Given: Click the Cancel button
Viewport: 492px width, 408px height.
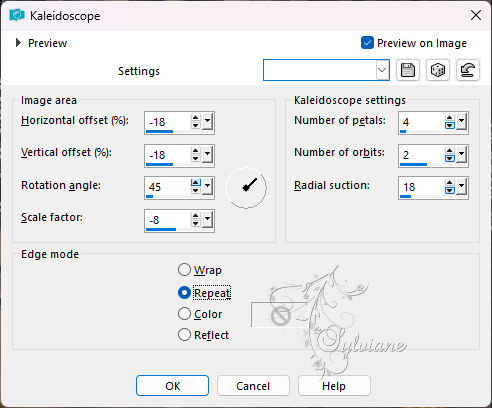Looking at the screenshot, I should click(253, 386).
